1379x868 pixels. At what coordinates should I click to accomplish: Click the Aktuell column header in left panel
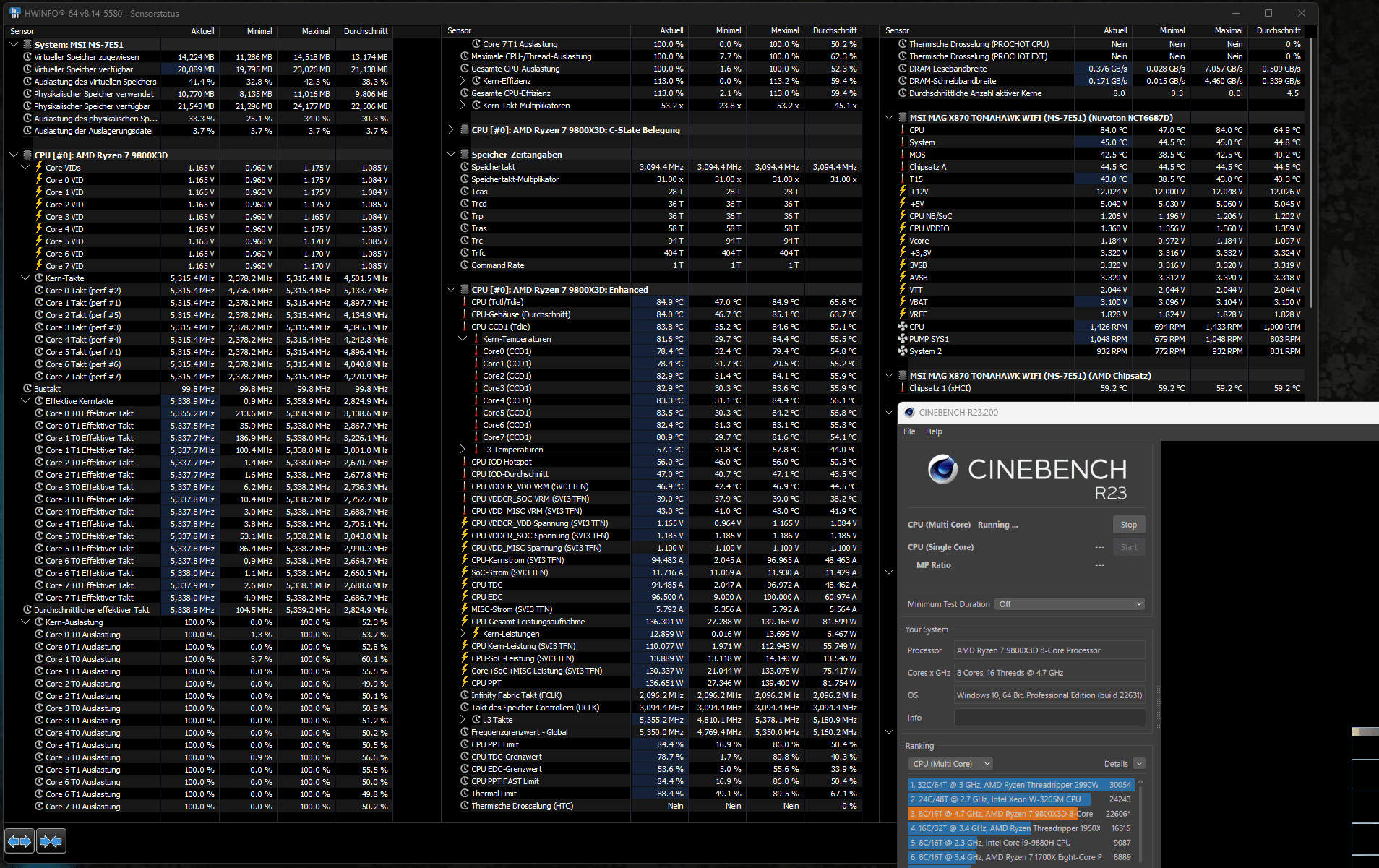point(189,31)
